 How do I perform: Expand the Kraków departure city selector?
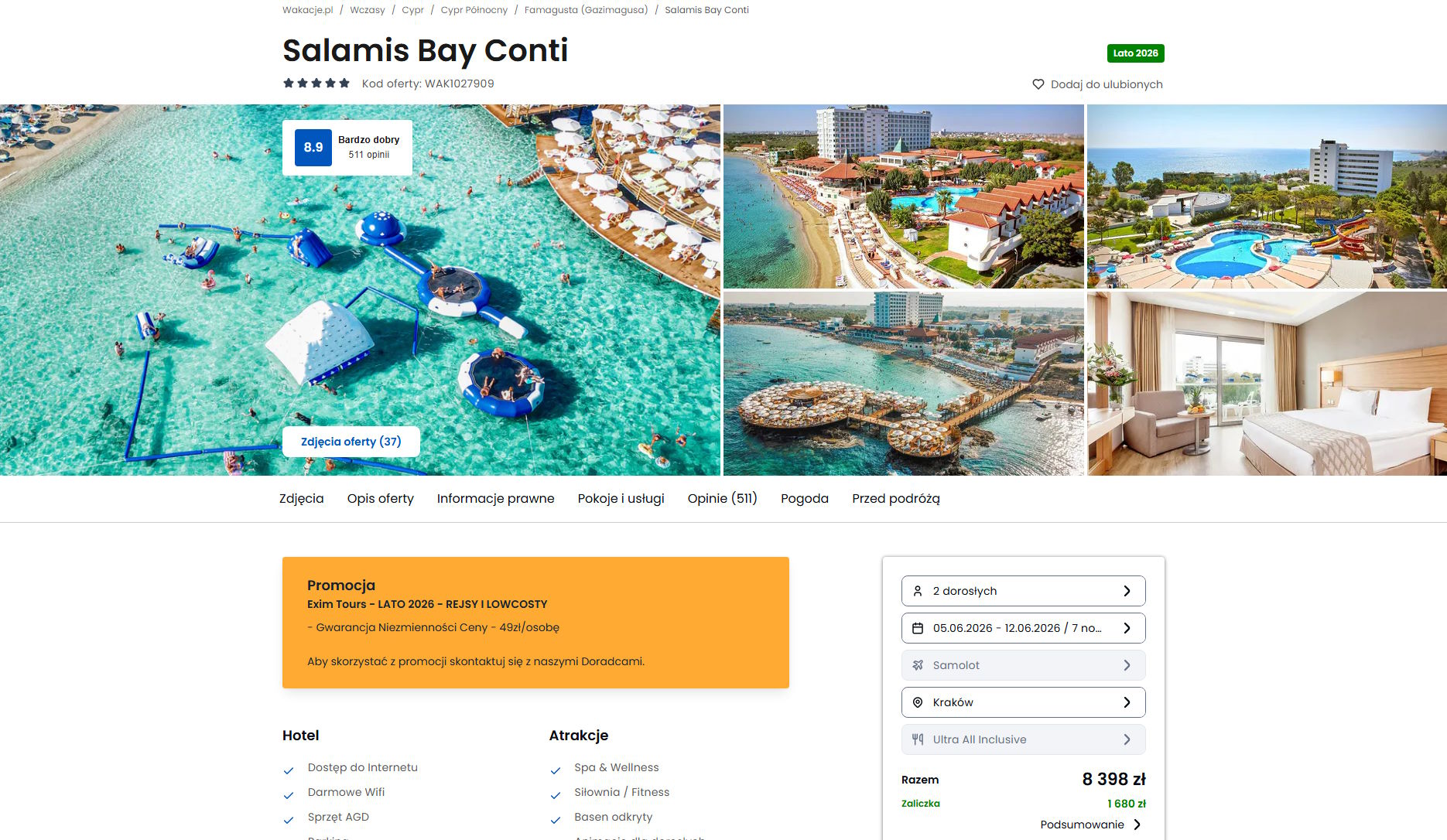(1023, 702)
